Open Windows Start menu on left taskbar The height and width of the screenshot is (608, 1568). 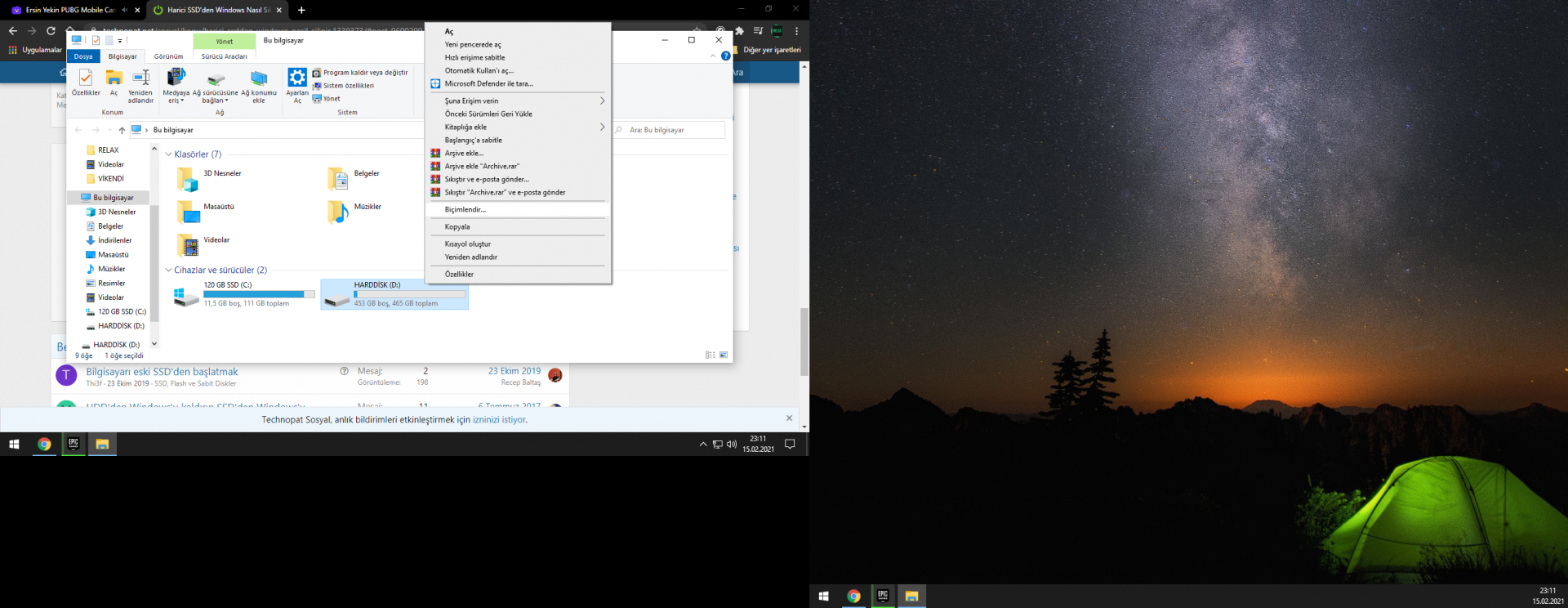click(14, 445)
